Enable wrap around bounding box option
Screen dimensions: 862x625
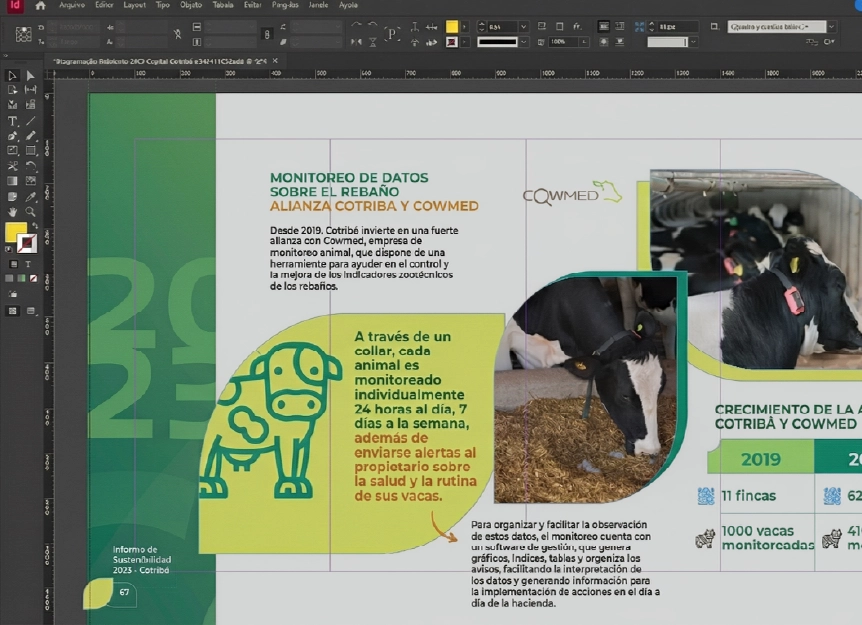620,26
